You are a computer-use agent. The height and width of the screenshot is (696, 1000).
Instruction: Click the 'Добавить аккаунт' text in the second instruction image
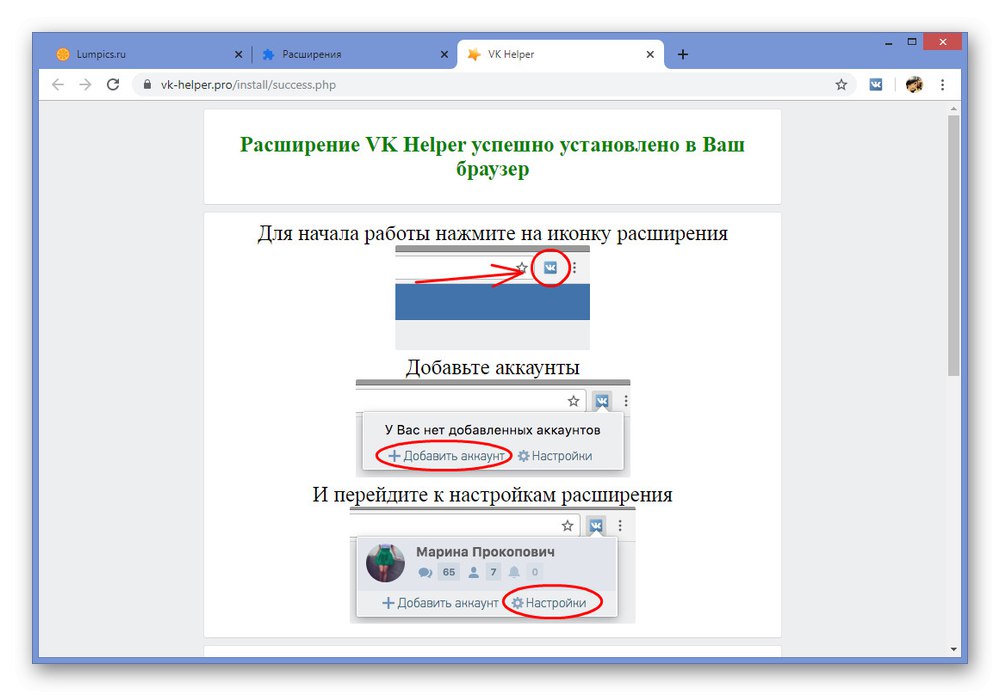(453, 456)
